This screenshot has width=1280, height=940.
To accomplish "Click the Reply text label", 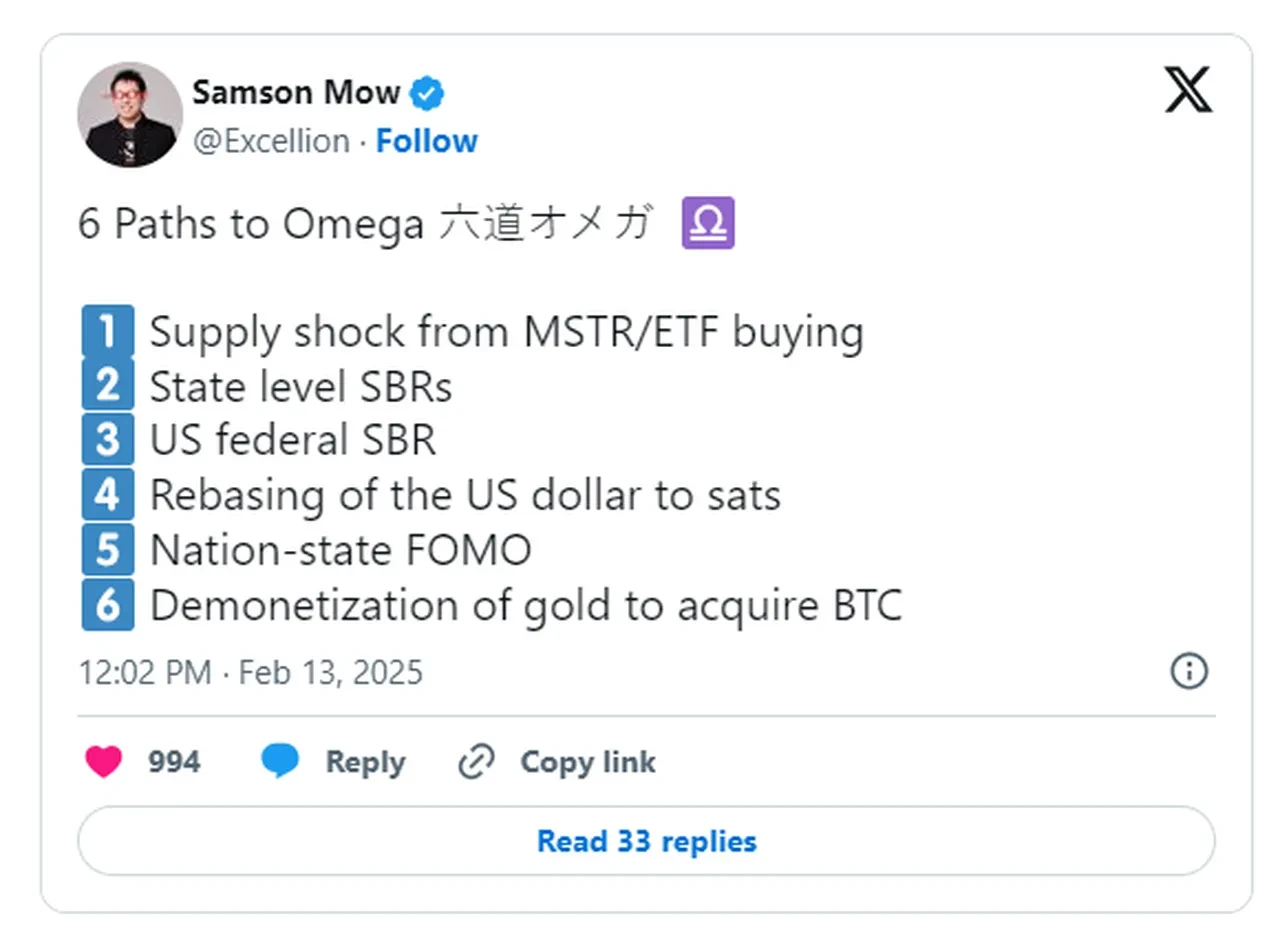I will coord(365,762).
